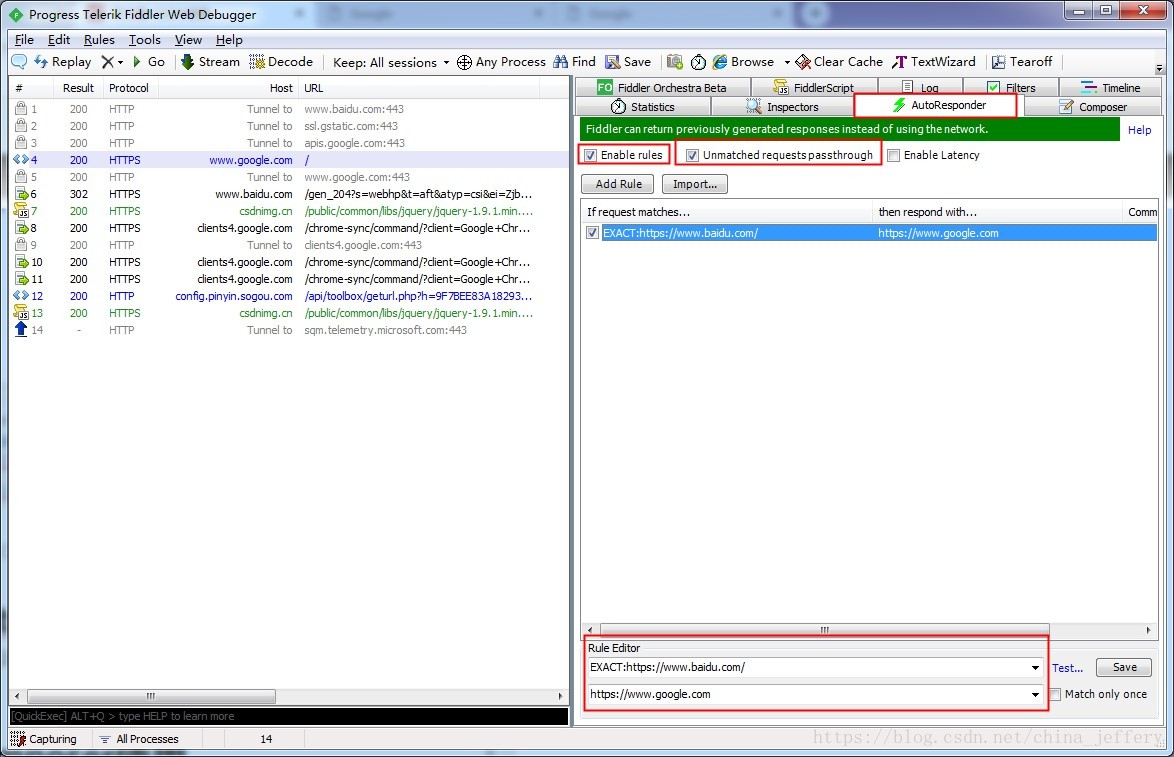The width and height of the screenshot is (1174, 757).
Task: Uncheck the baidu.com rule checkbox
Action: (x=592, y=233)
